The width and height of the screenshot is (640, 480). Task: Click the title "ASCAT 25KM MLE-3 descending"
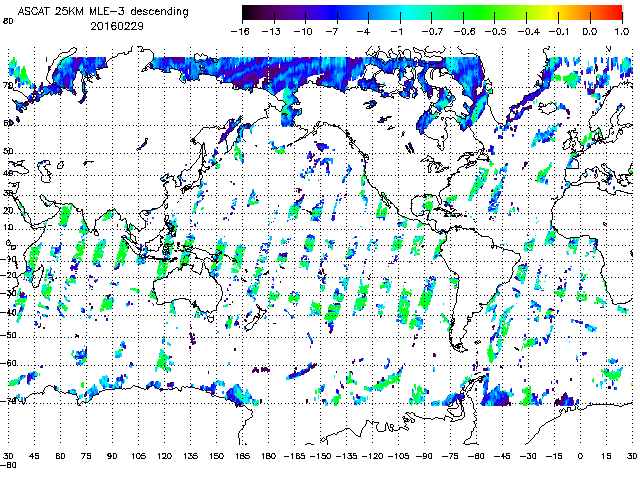click(x=103, y=11)
